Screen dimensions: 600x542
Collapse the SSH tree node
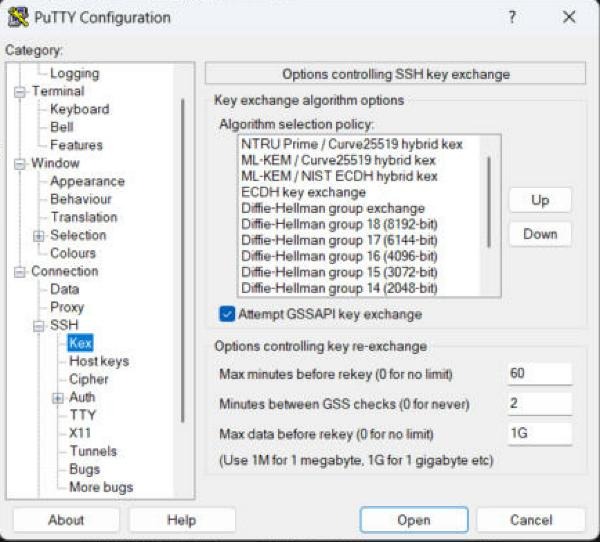[x=38, y=326]
